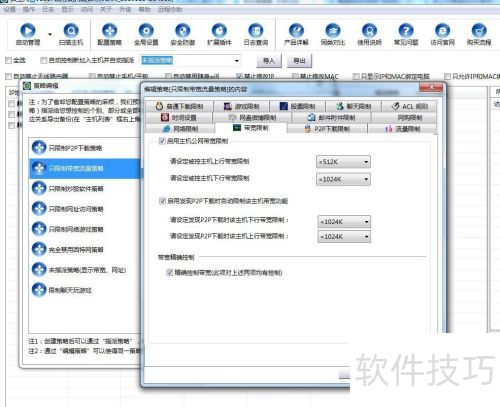Viewport: 500px width, 407px height.
Task: Toggle the 禁止修改IP checkbox
Action: (239, 76)
